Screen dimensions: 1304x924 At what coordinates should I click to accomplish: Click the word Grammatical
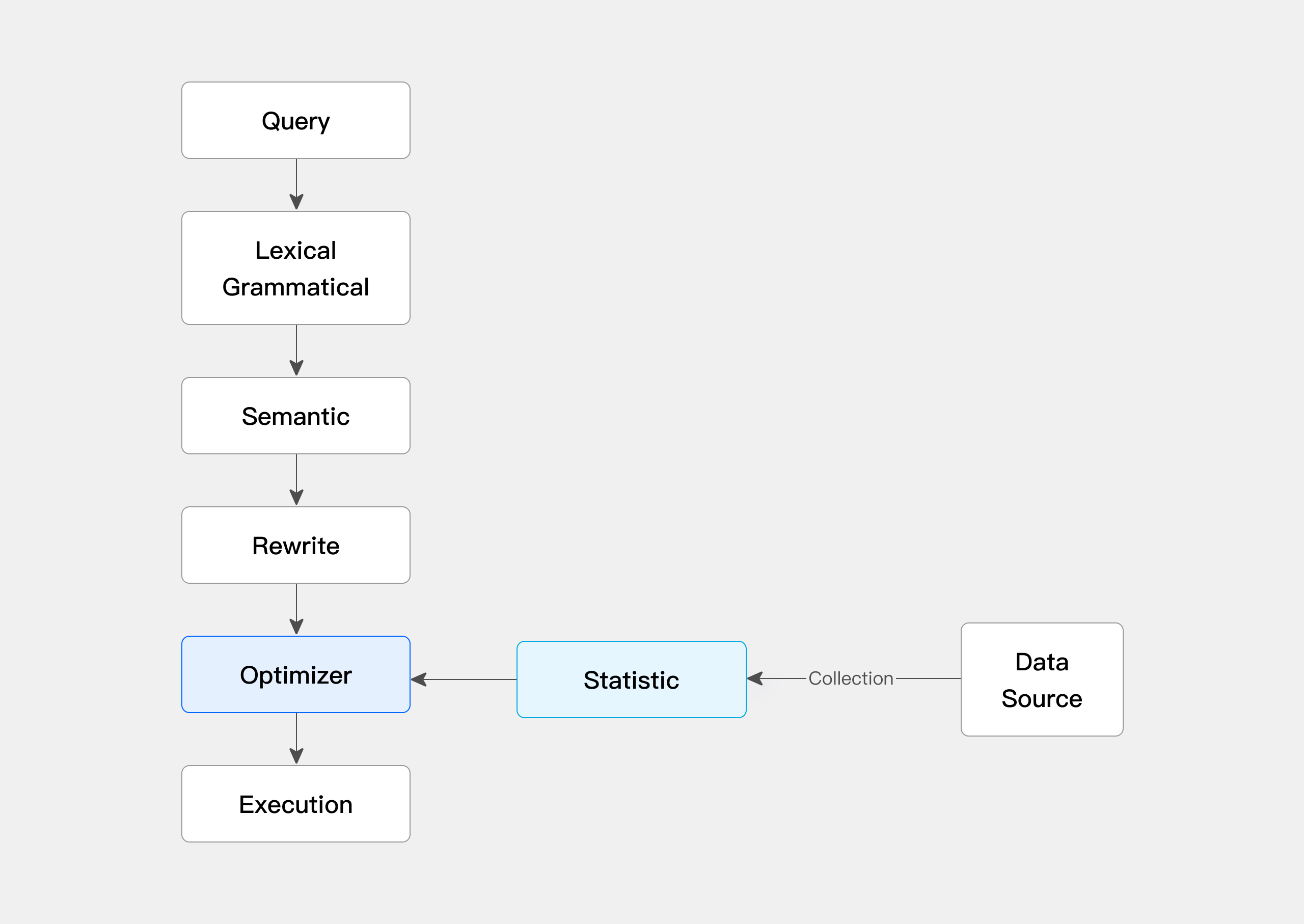(x=296, y=287)
